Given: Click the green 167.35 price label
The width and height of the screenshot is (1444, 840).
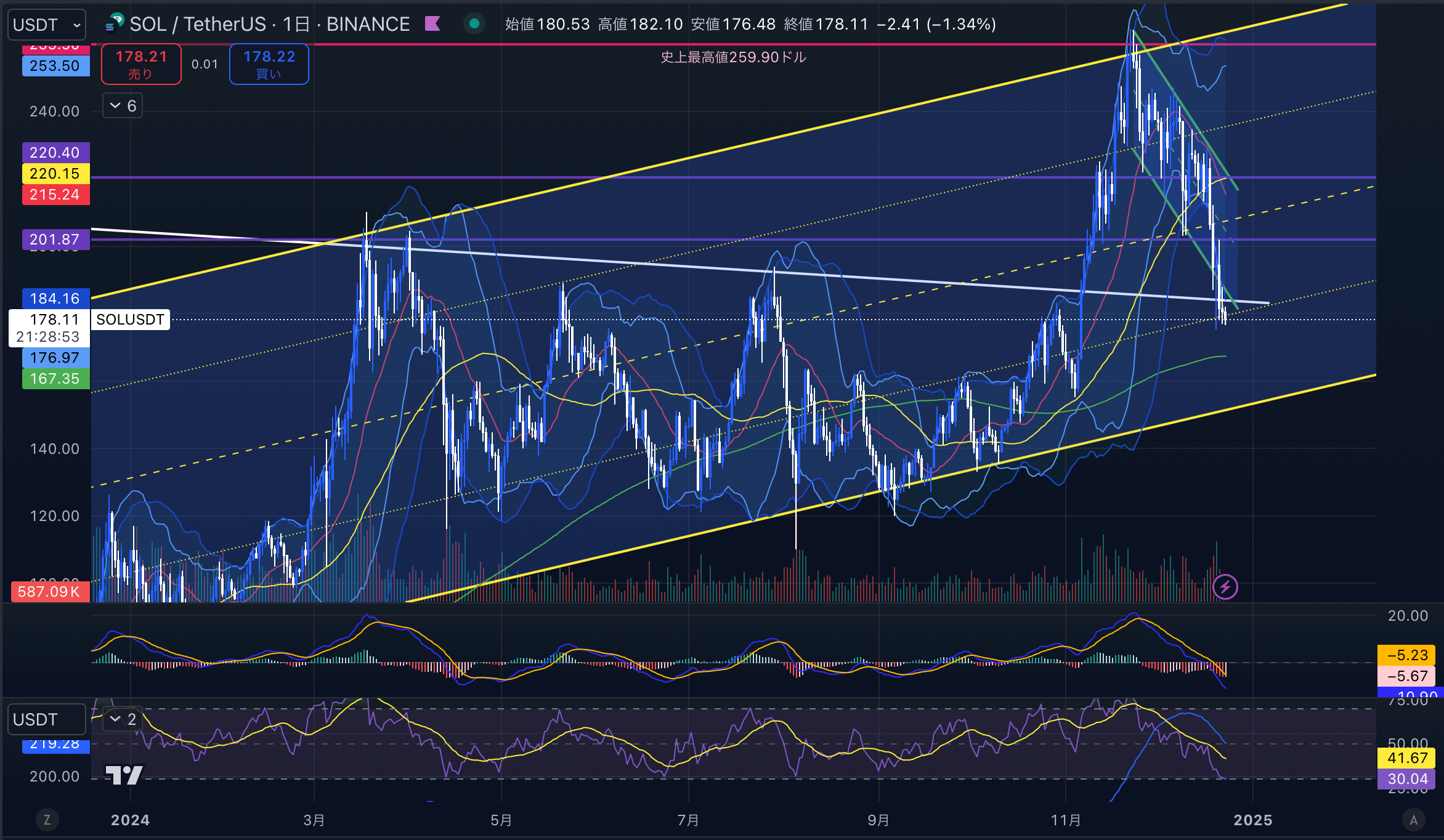Looking at the screenshot, I should point(55,379).
